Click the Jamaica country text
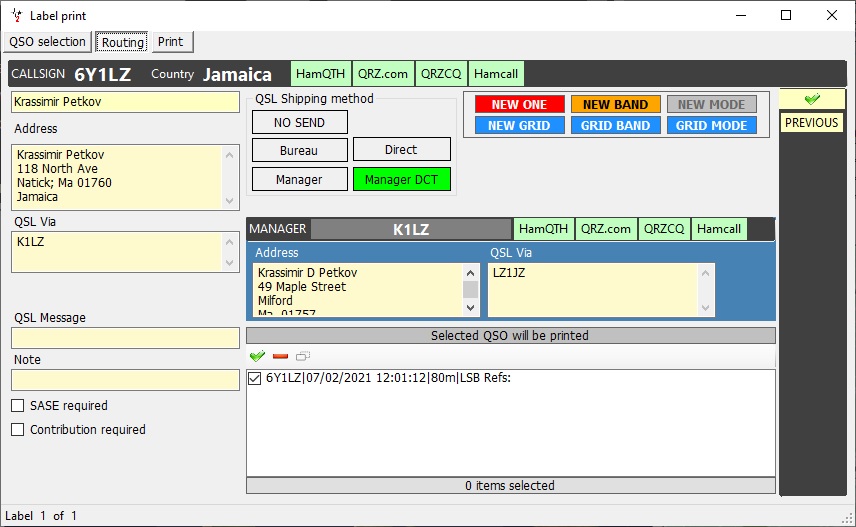This screenshot has width=856, height=527. [237, 74]
